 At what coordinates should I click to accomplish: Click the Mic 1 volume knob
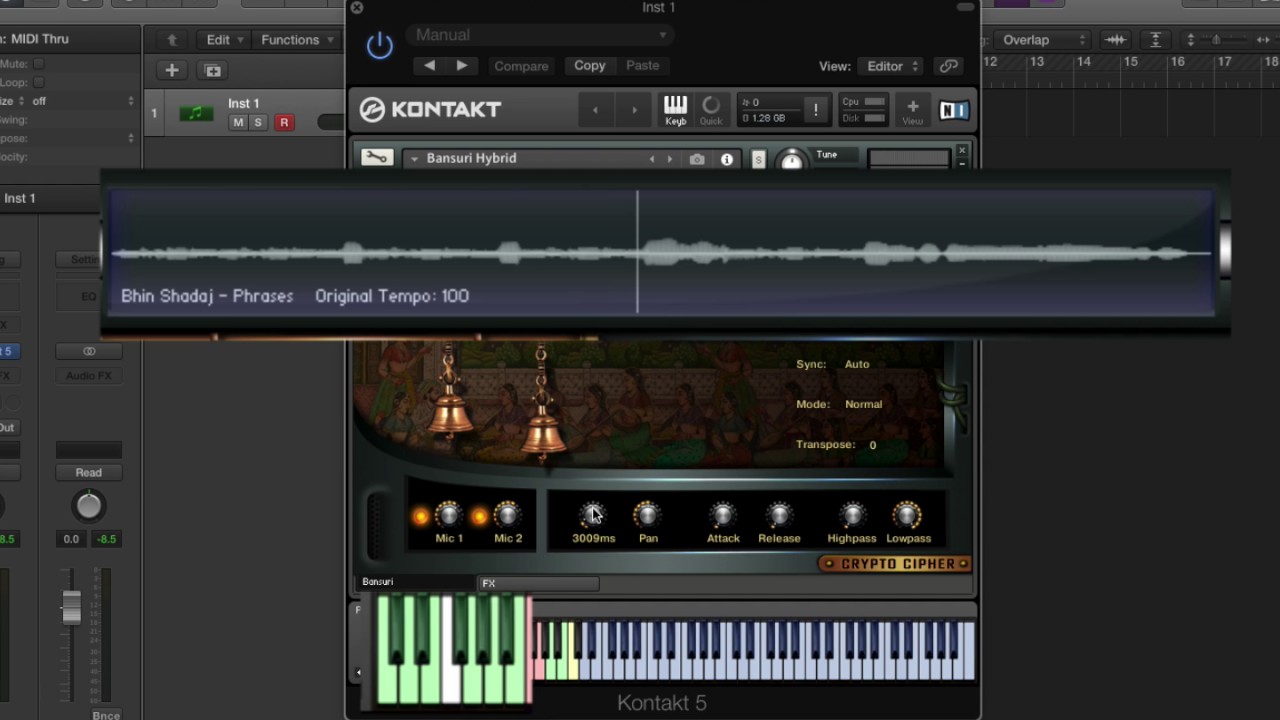pyautogui.click(x=449, y=515)
